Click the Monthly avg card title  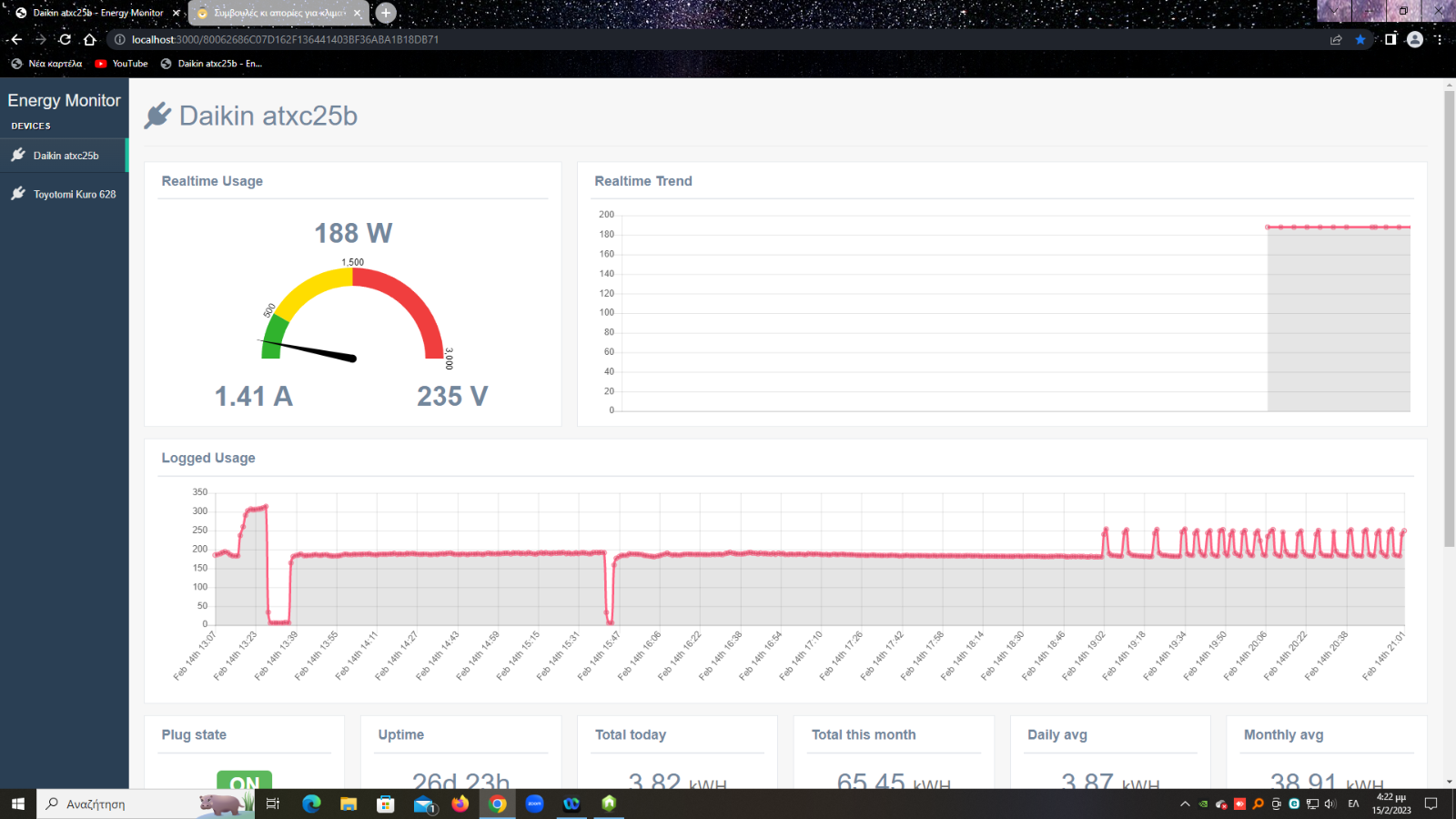click(x=1284, y=734)
